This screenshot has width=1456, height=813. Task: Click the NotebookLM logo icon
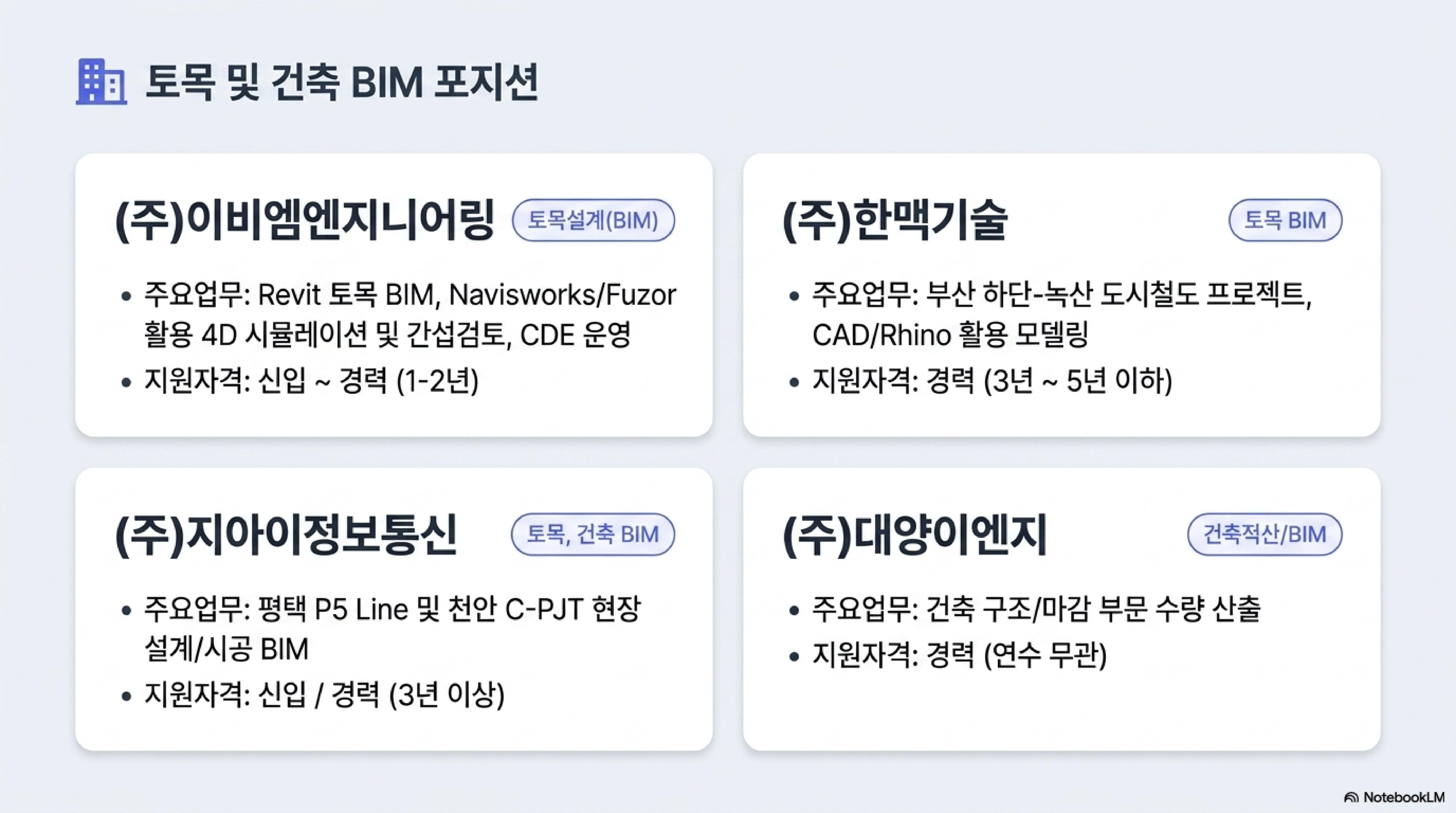click(1351, 797)
